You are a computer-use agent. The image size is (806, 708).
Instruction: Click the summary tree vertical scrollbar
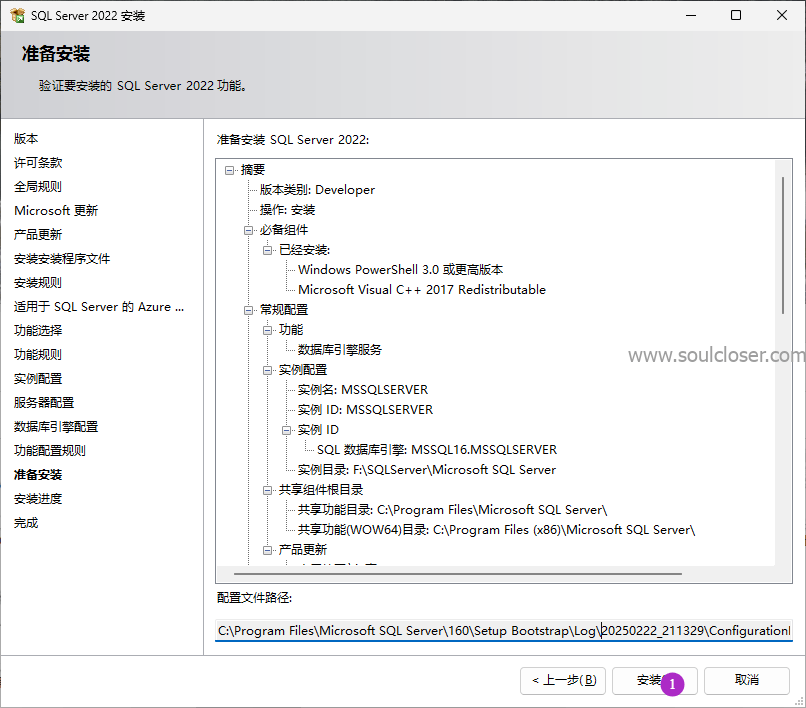783,245
